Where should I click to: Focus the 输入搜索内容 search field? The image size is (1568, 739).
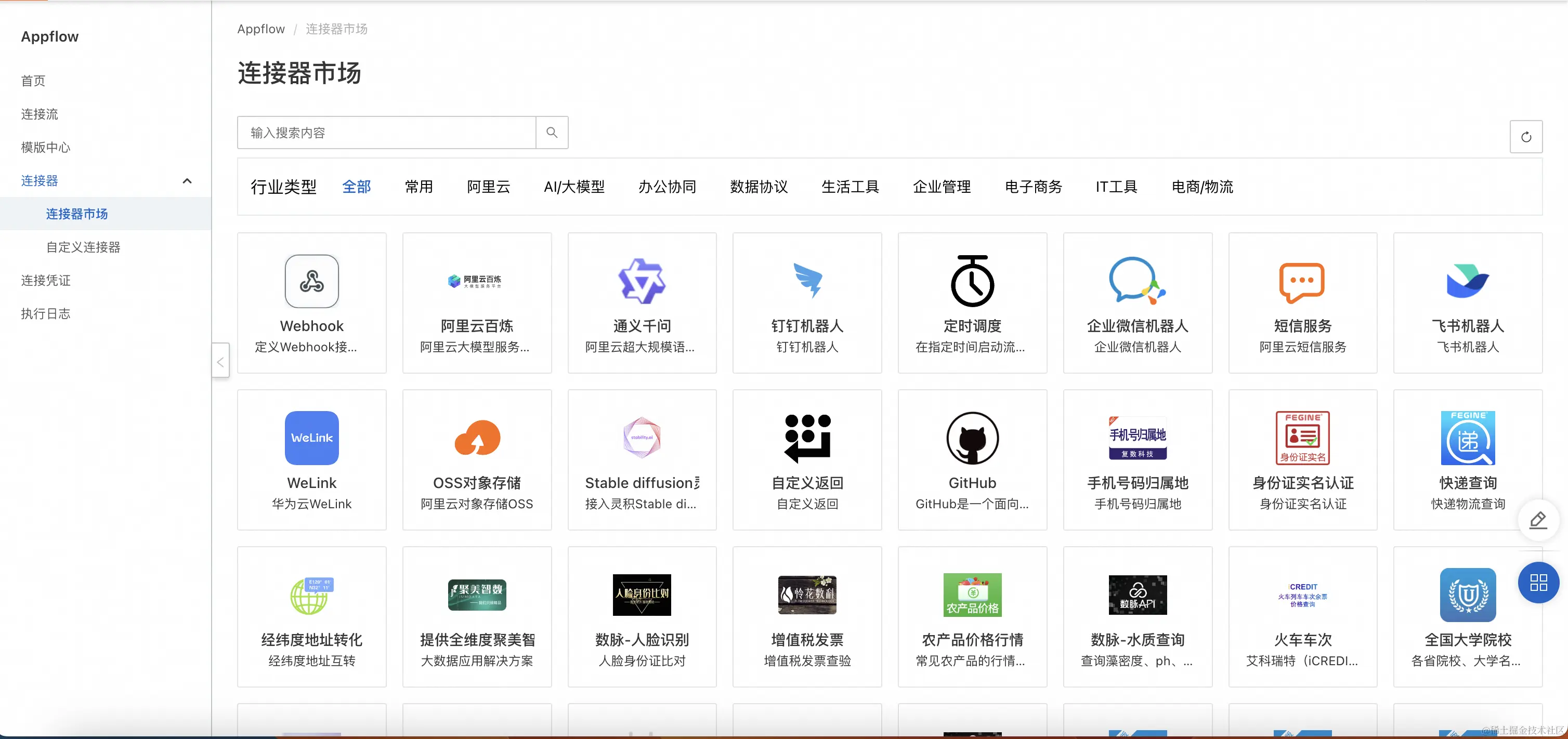point(386,133)
